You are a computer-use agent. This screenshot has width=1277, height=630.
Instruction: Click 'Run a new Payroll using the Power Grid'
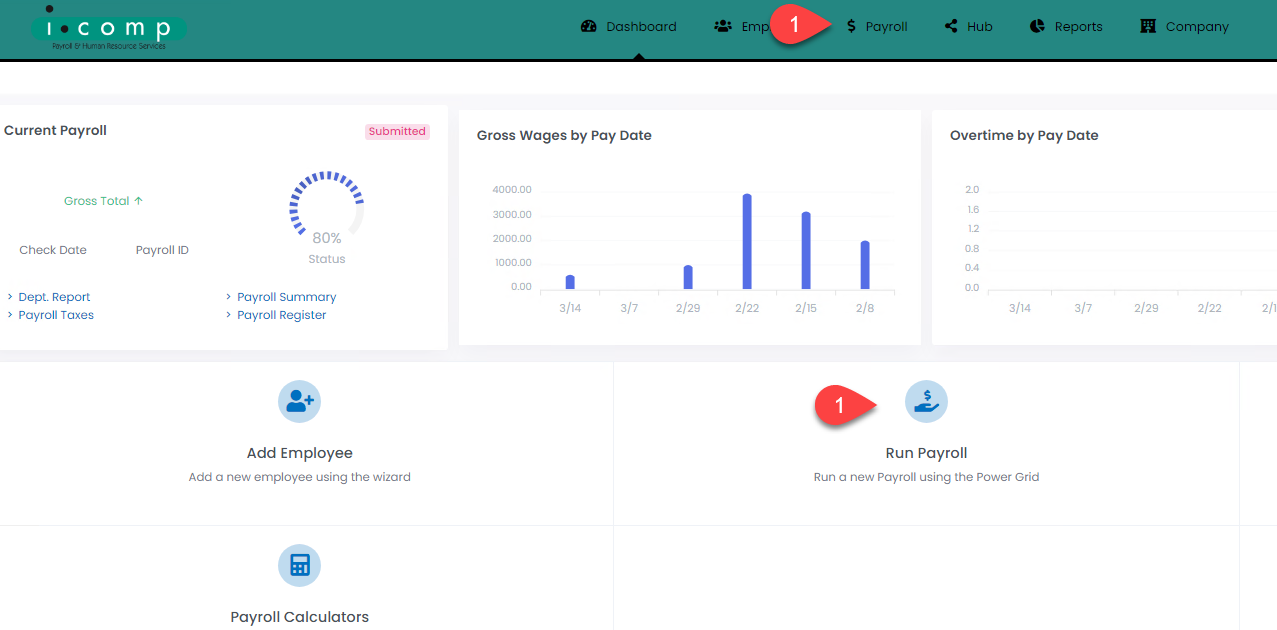(926, 477)
